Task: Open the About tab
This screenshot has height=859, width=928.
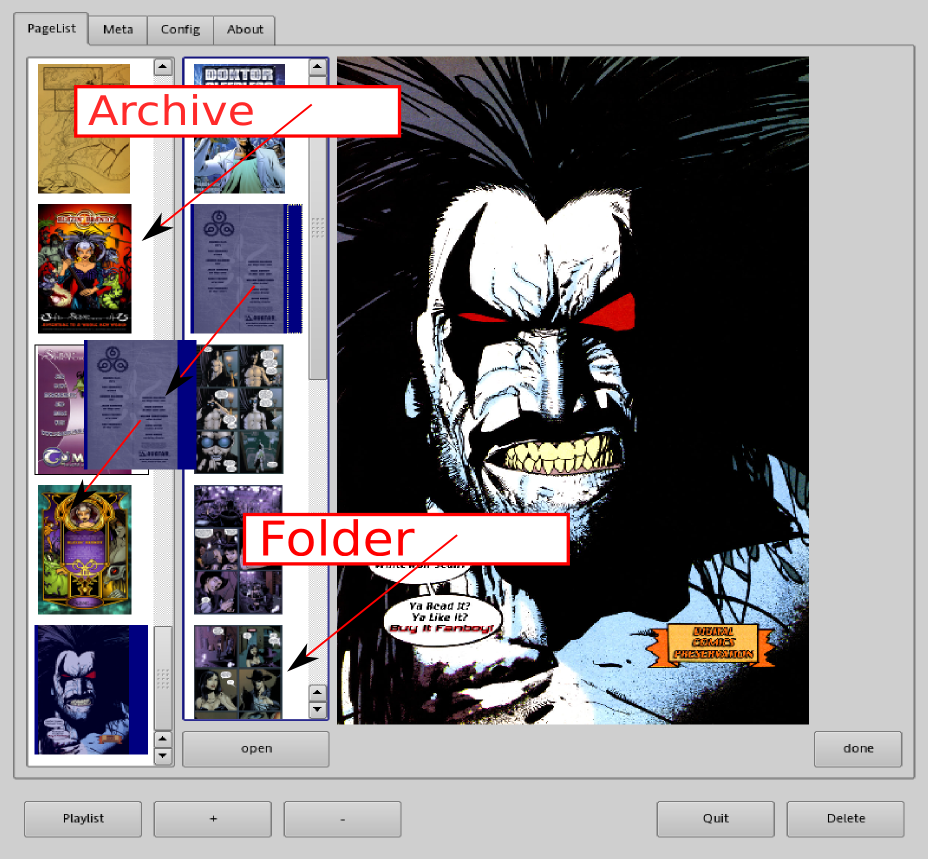Action: coord(244,30)
